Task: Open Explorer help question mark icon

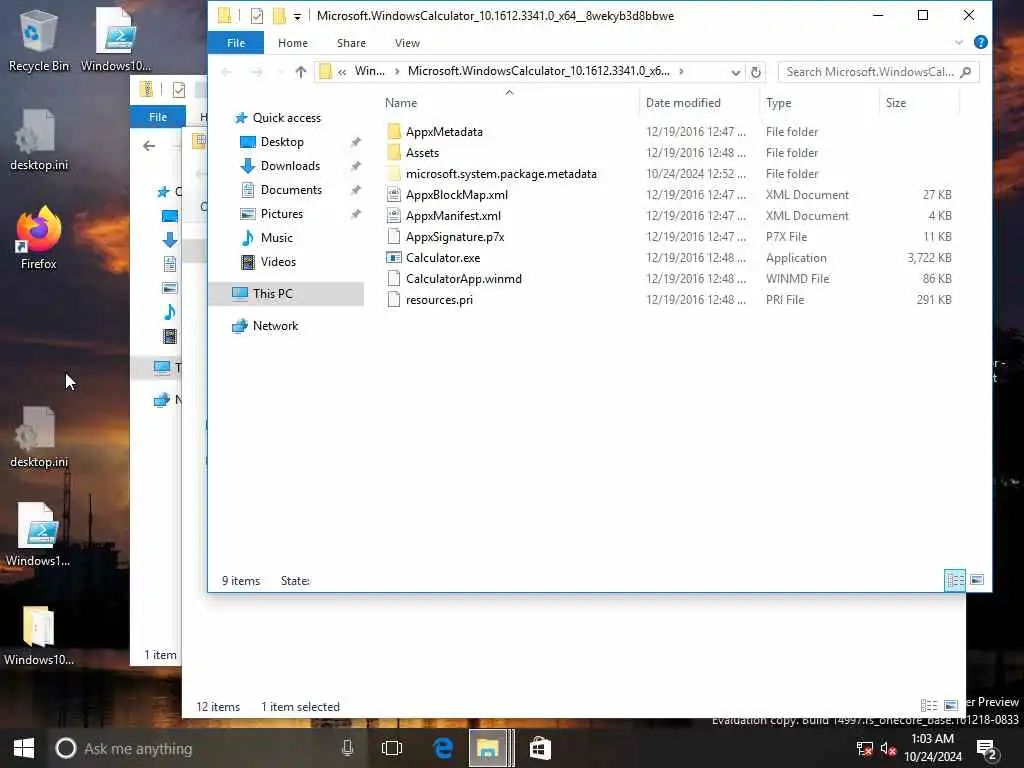Action: (980, 42)
